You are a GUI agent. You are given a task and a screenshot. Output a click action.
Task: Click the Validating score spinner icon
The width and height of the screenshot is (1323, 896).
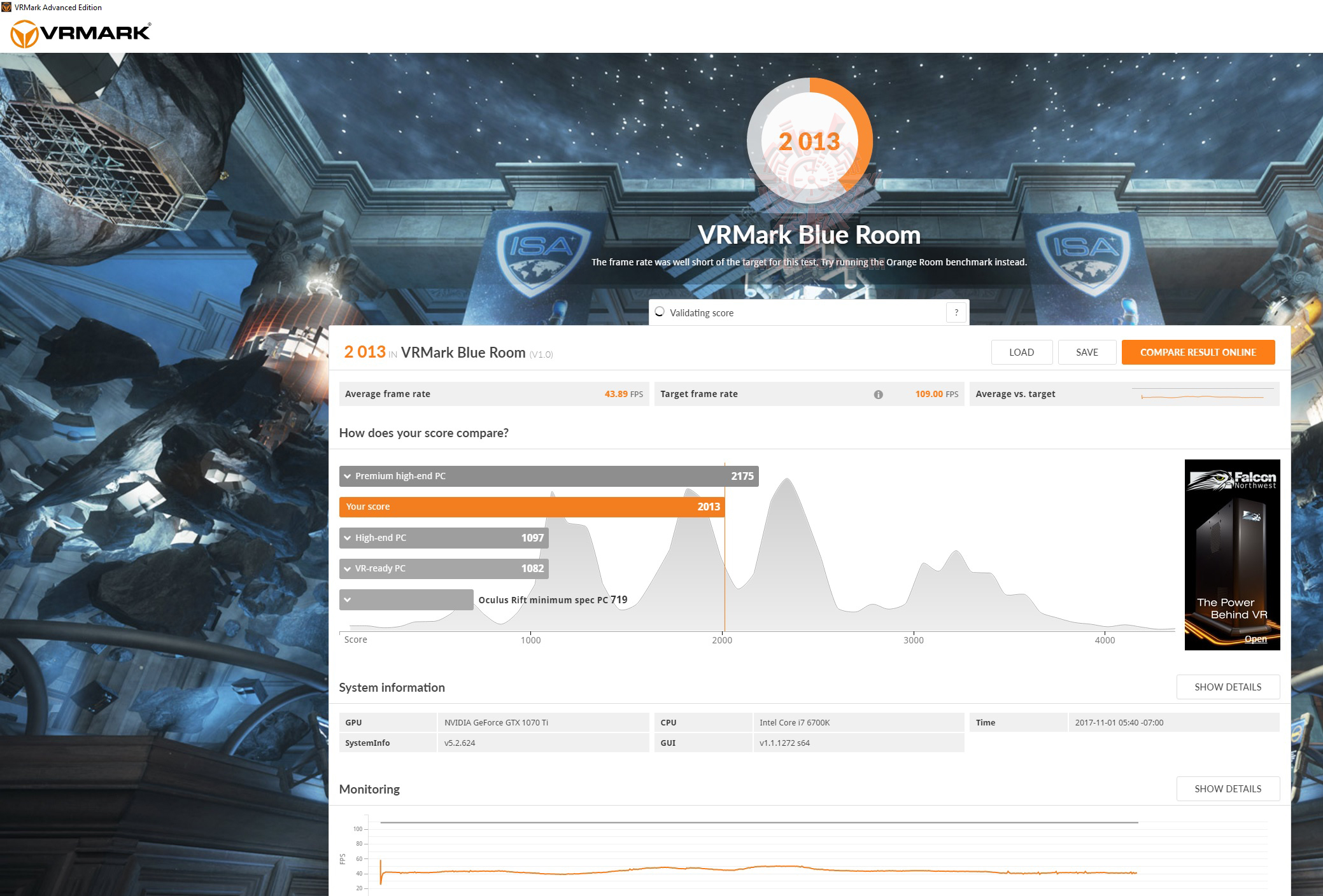pyautogui.click(x=658, y=312)
